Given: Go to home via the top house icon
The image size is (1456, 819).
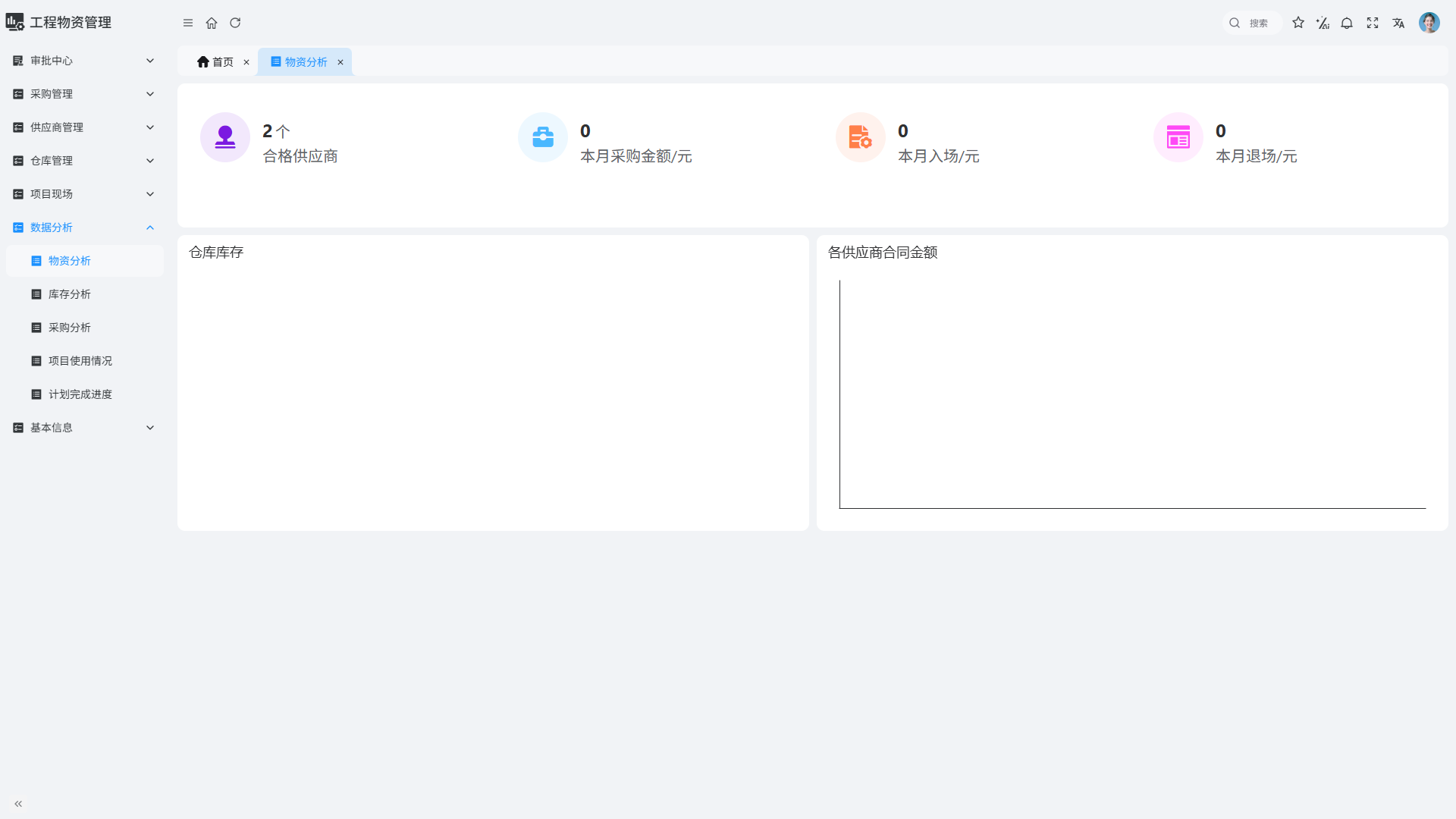Looking at the screenshot, I should 212,23.
